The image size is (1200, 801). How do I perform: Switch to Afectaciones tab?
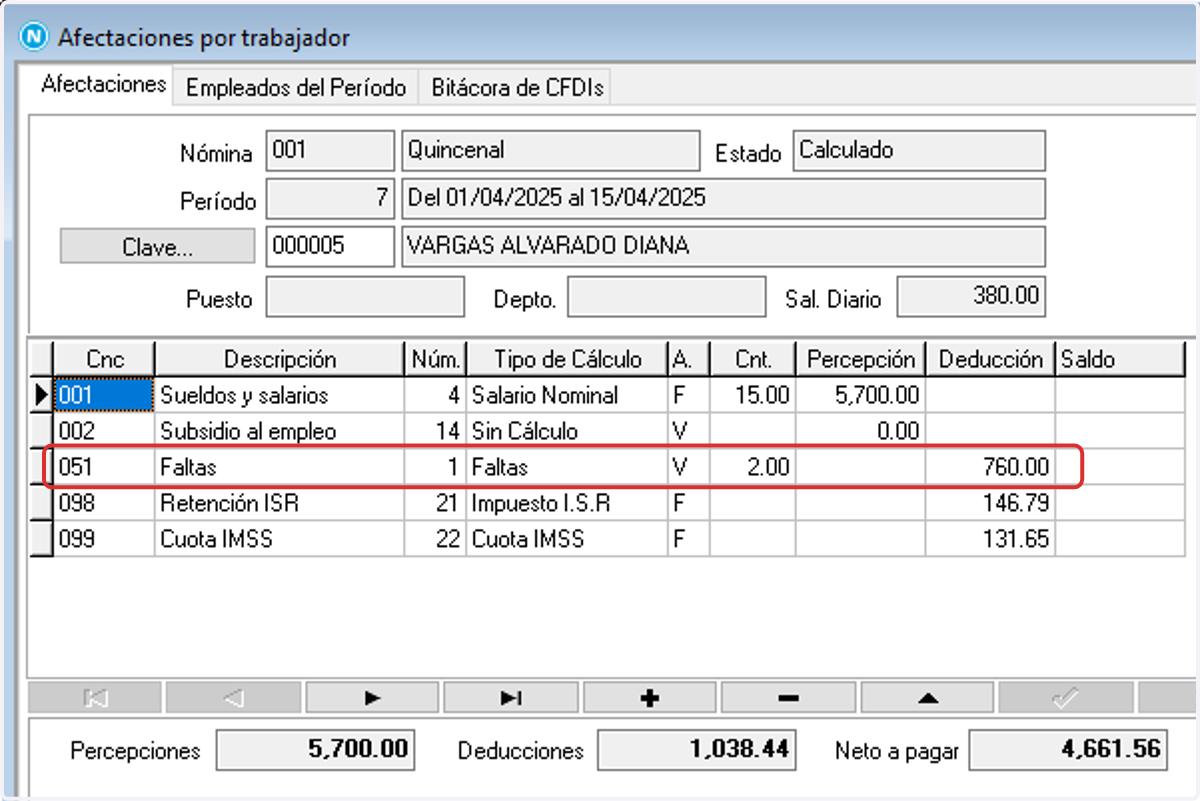(103, 84)
